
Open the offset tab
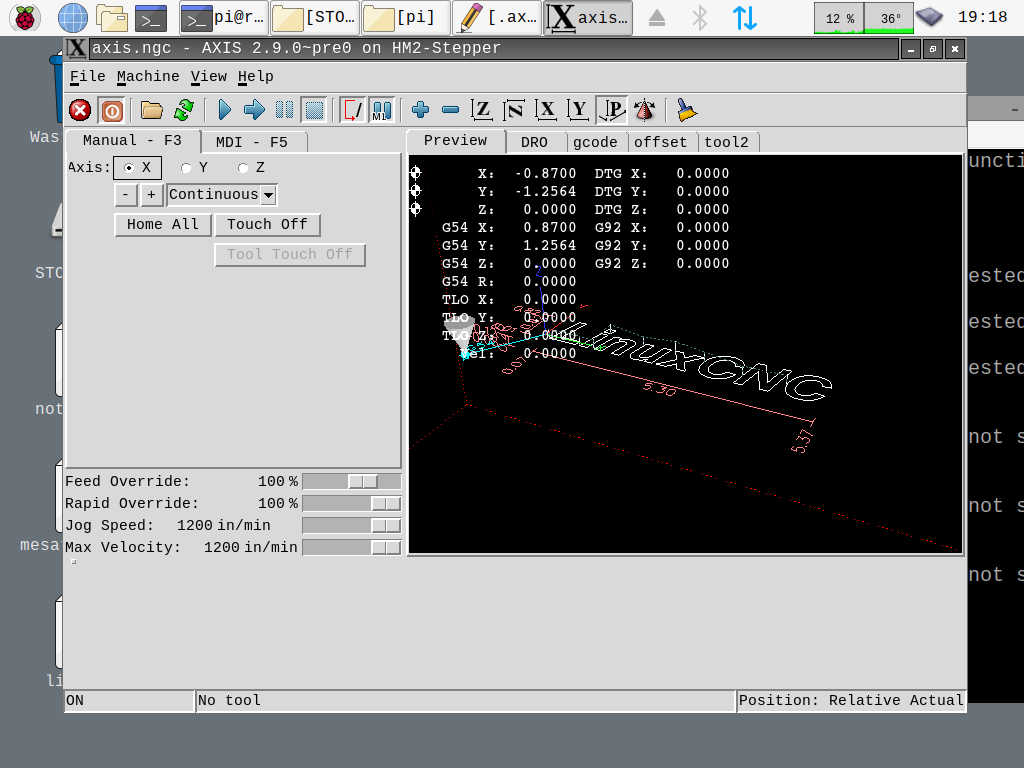[660, 142]
